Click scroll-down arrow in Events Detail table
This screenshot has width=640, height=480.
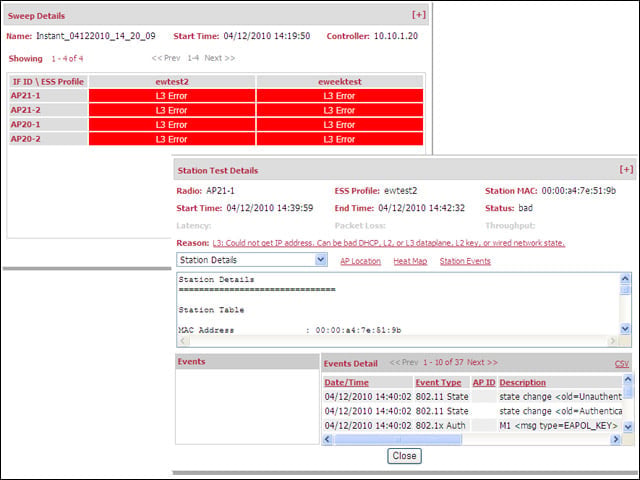point(628,427)
